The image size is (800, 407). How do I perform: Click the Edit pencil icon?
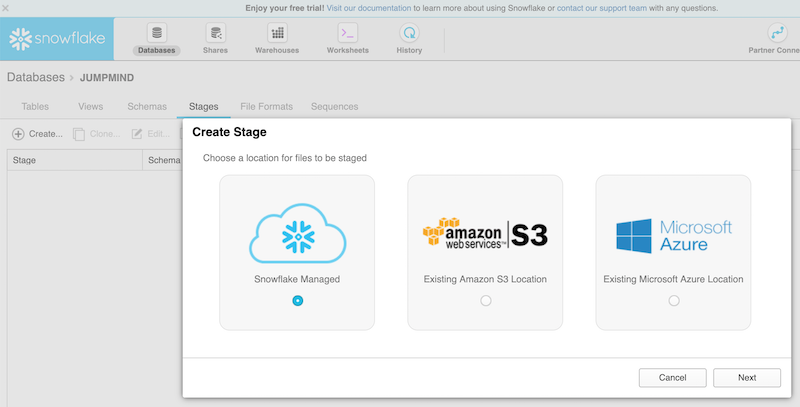(x=137, y=134)
